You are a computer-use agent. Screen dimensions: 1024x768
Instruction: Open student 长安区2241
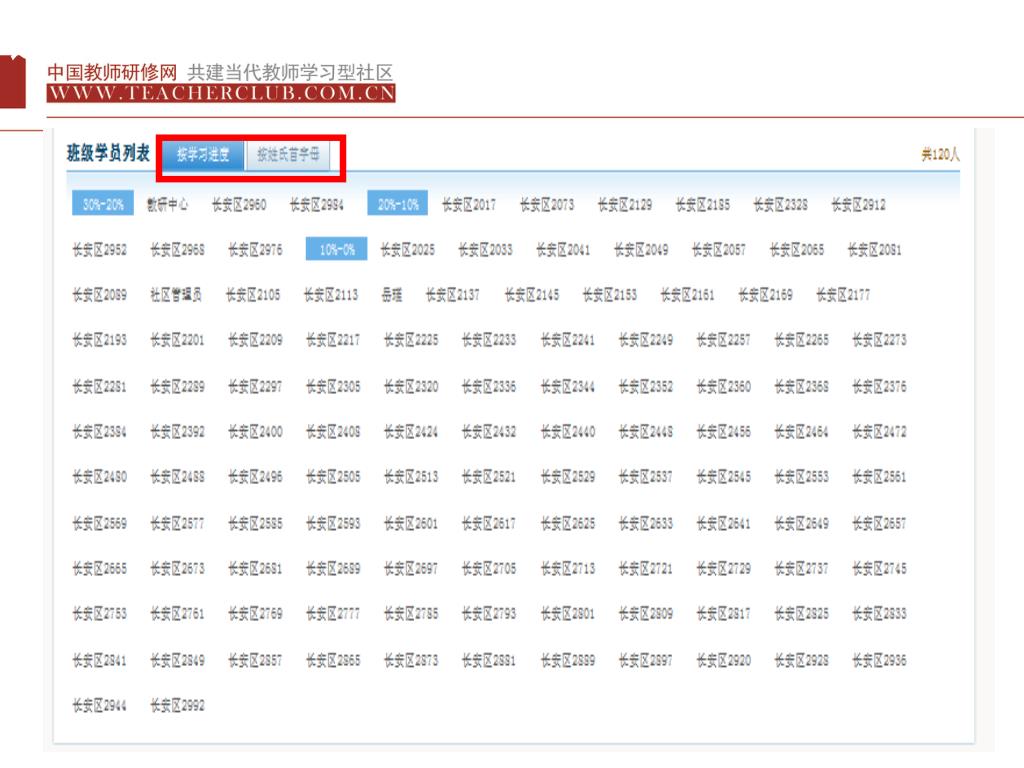pos(568,340)
